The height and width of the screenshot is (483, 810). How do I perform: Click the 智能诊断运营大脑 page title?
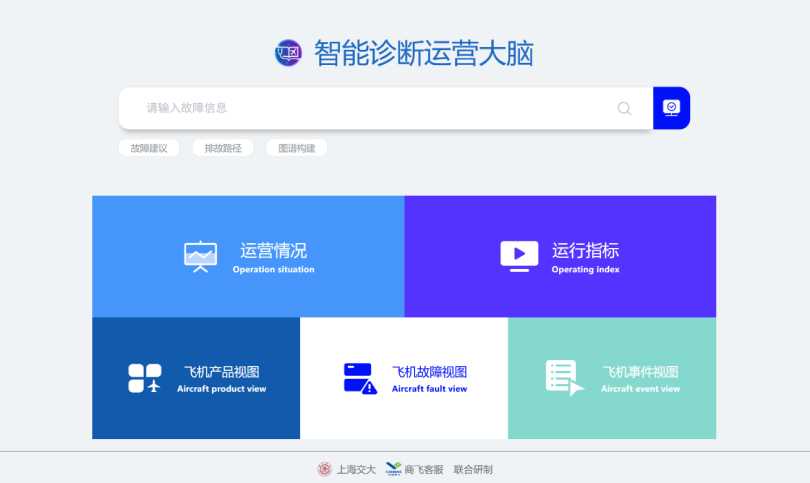click(x=423, y=53)
